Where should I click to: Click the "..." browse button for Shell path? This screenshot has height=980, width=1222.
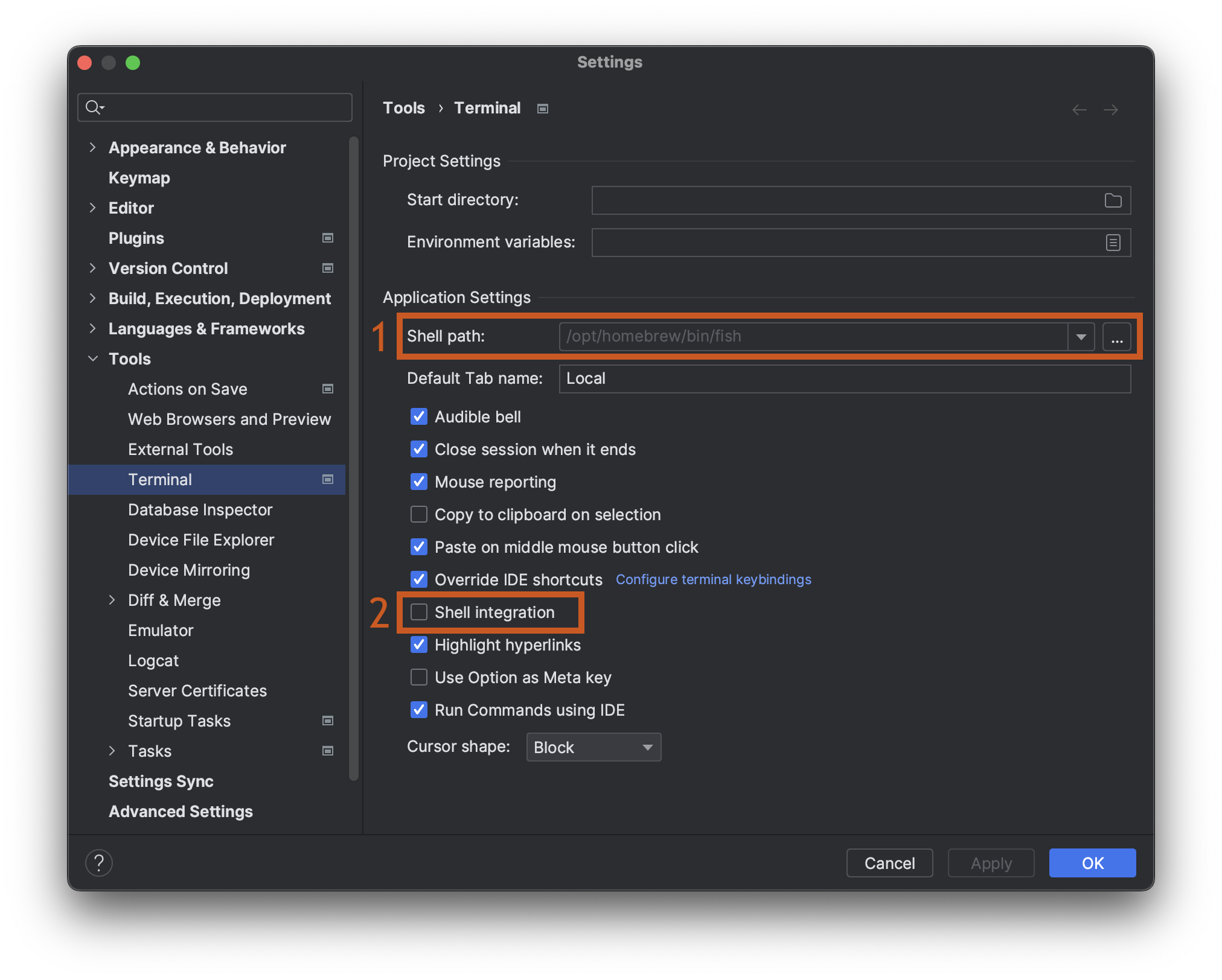click(1118, 337)
